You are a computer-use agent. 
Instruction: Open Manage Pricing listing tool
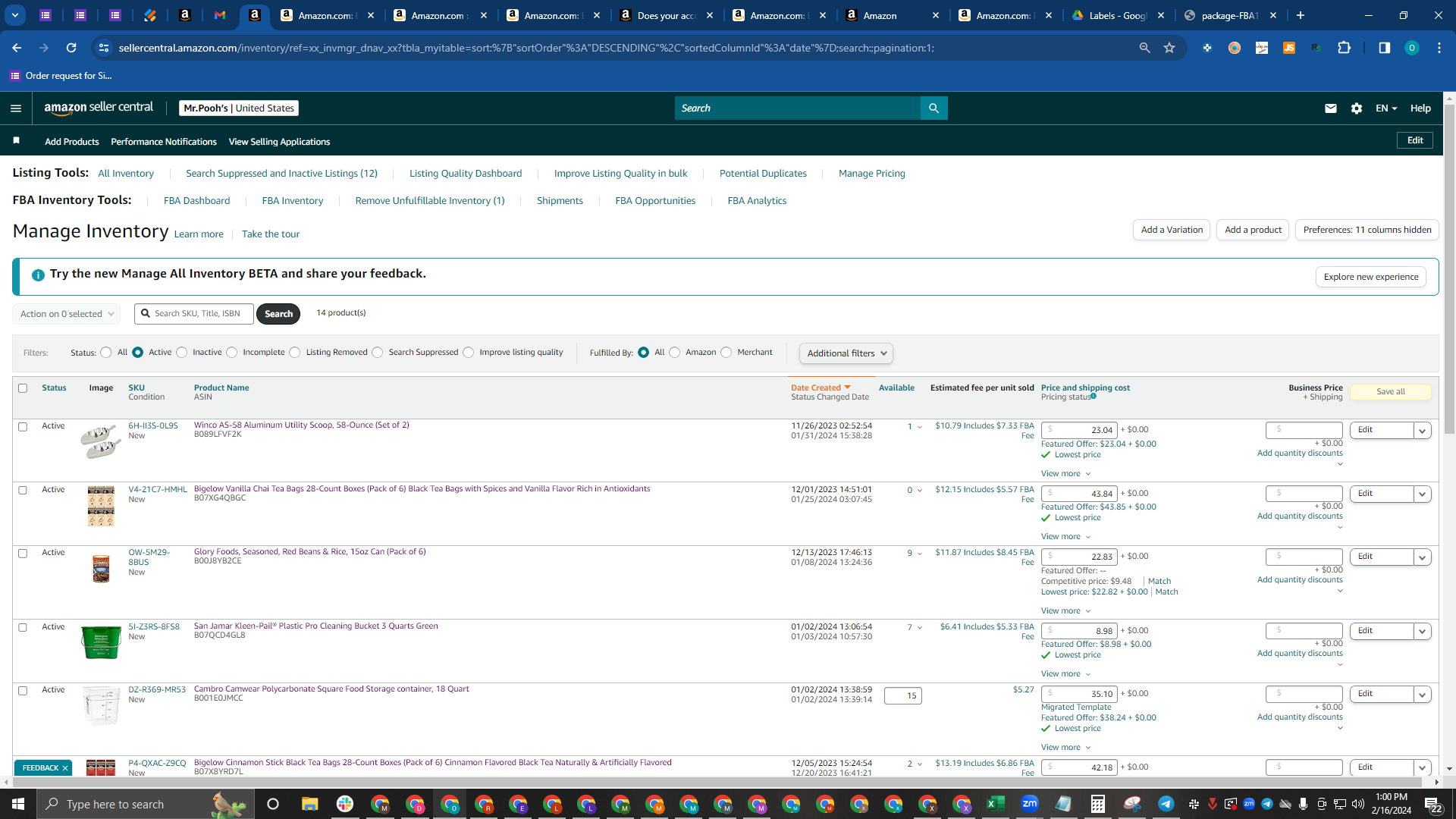pos(872,174)
